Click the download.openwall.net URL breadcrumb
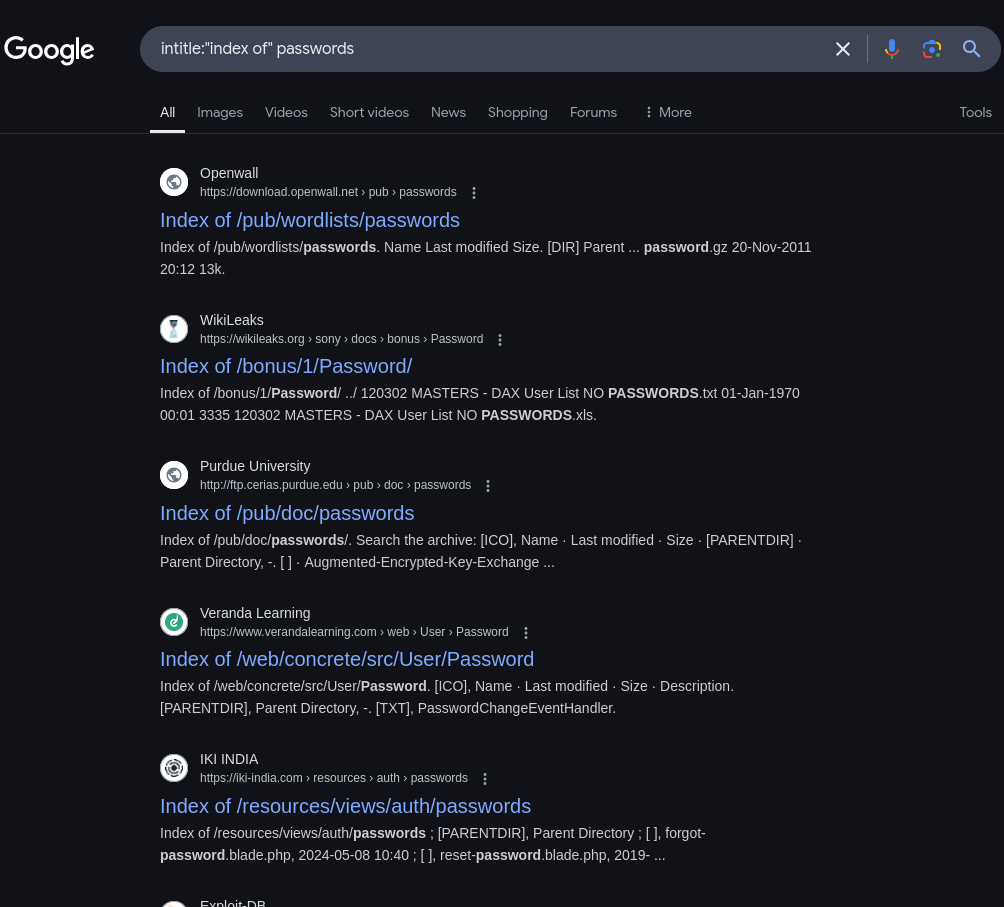This screenshot has height=907, width=1004. click(x=328, y=192)
